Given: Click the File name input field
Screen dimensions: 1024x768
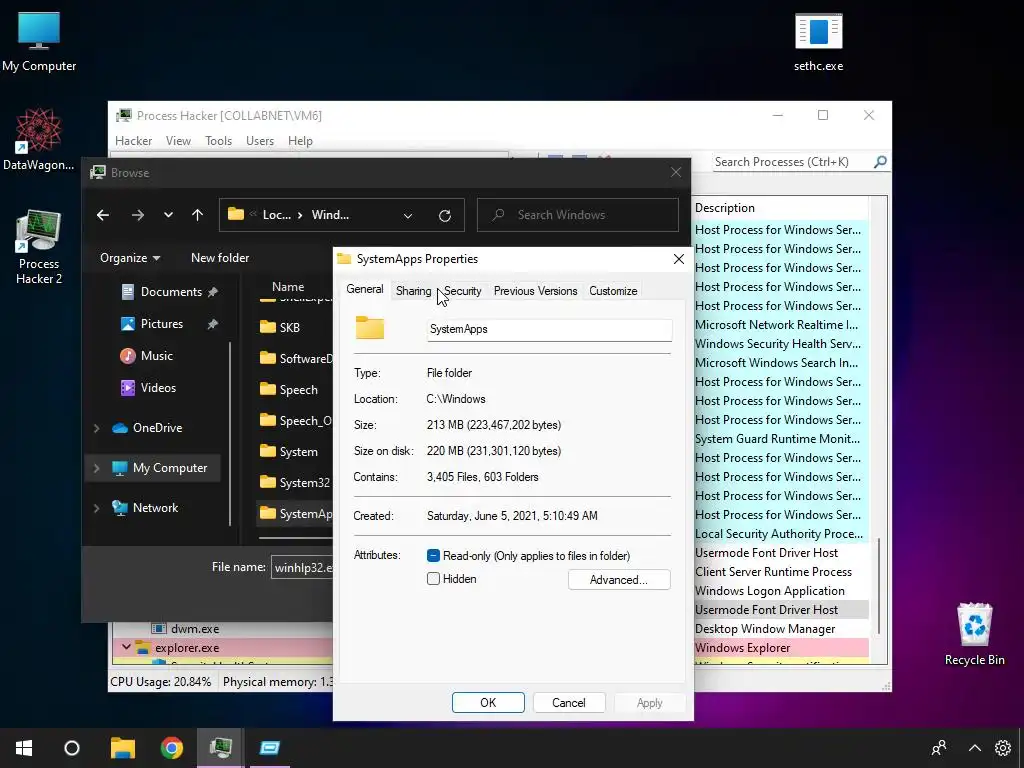Looking at the screenshot, I should pos(303,568).
